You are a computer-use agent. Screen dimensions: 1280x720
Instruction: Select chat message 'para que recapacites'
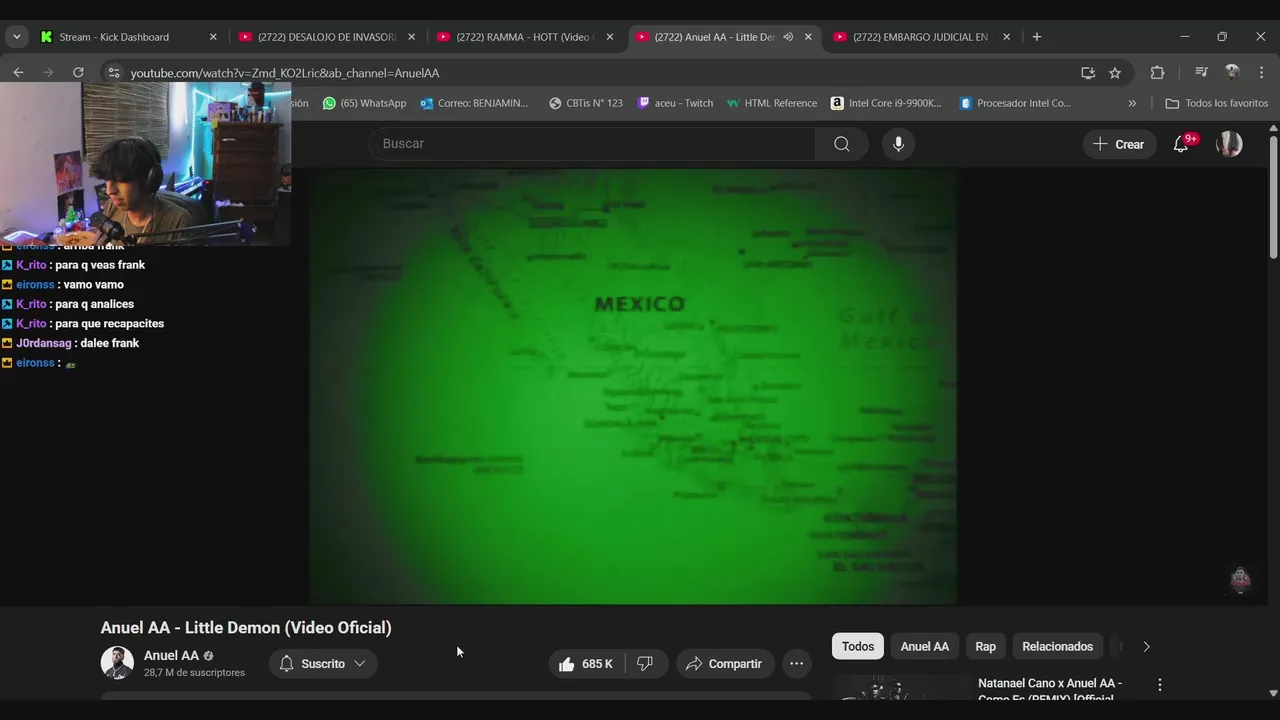109,324
